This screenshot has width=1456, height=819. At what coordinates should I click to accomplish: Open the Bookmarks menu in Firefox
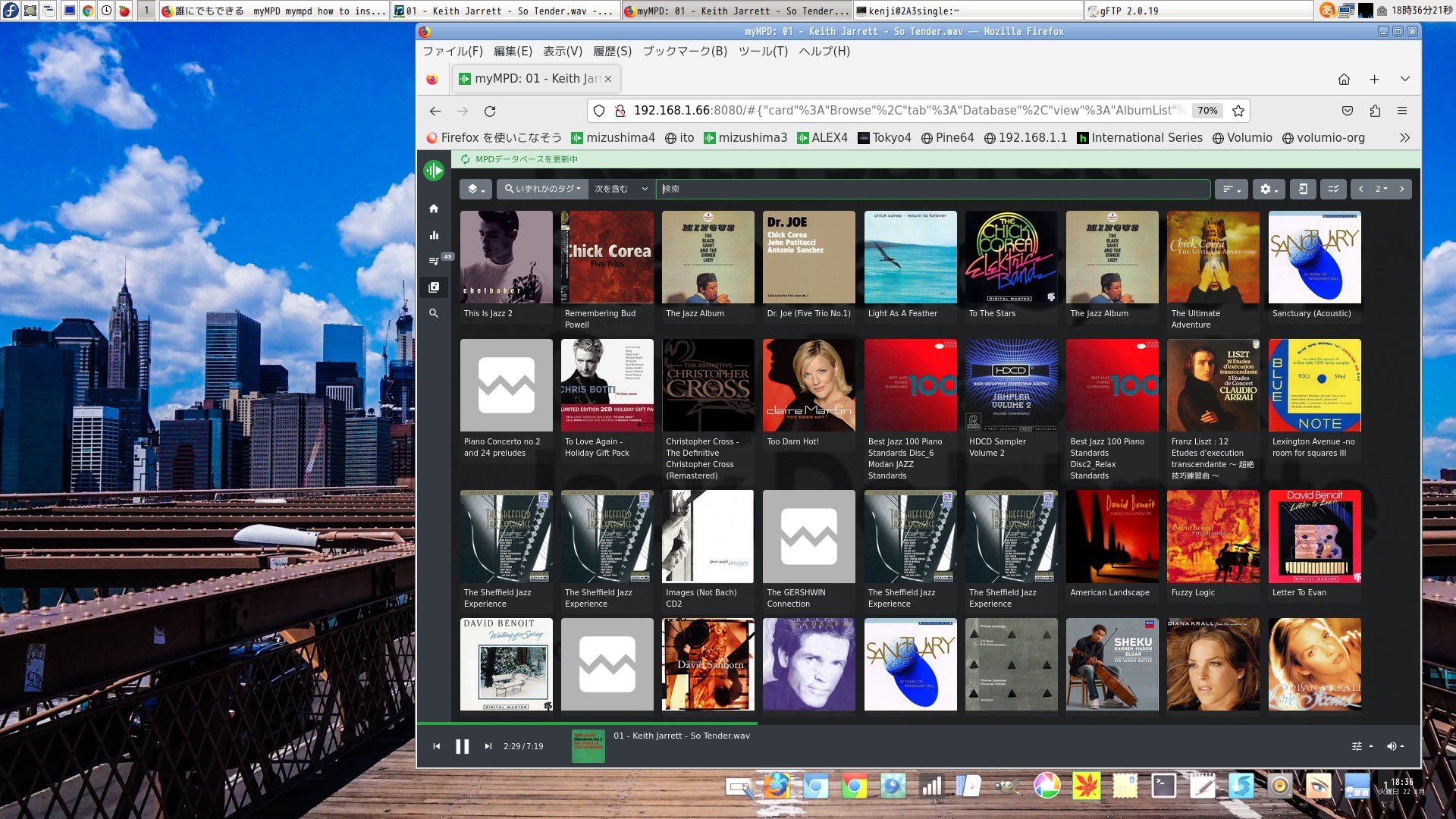(x=684, y=51)
